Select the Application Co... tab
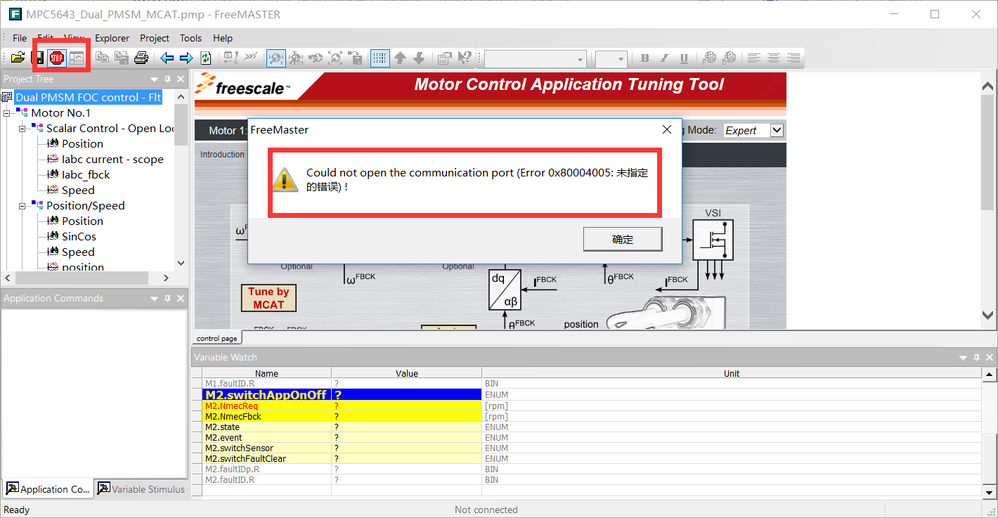Viewport: 998px width, 518px height. (x=48, y=489)
